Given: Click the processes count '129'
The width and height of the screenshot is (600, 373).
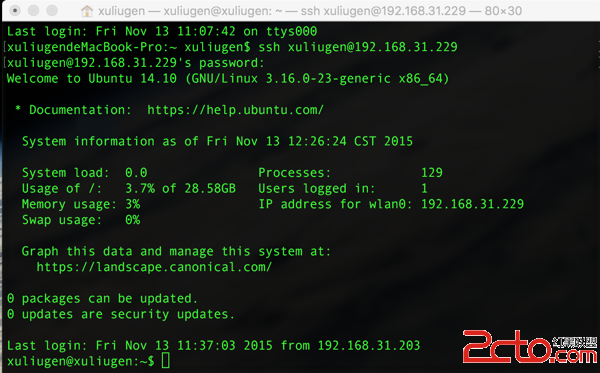Looking at the screenshot, I should tap(432, 173).
